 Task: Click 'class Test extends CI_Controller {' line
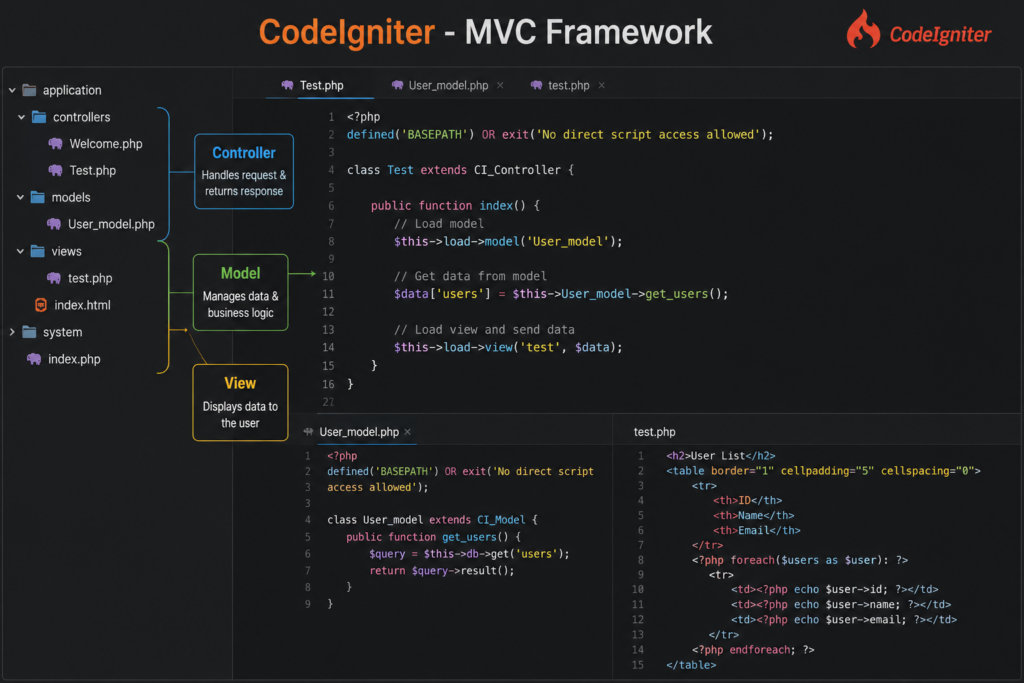(x=460, y=170)
